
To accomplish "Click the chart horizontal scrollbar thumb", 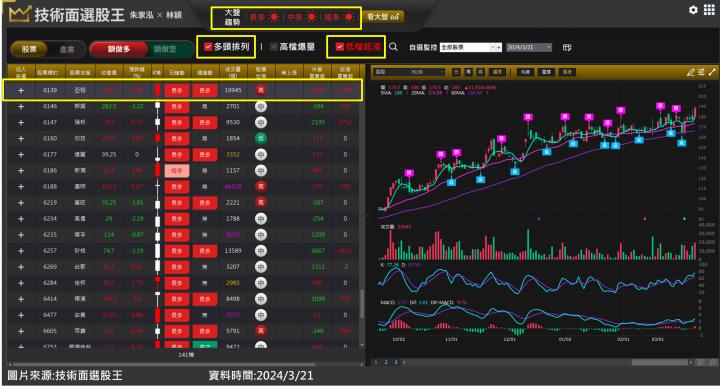I will (x=661, y=362).
